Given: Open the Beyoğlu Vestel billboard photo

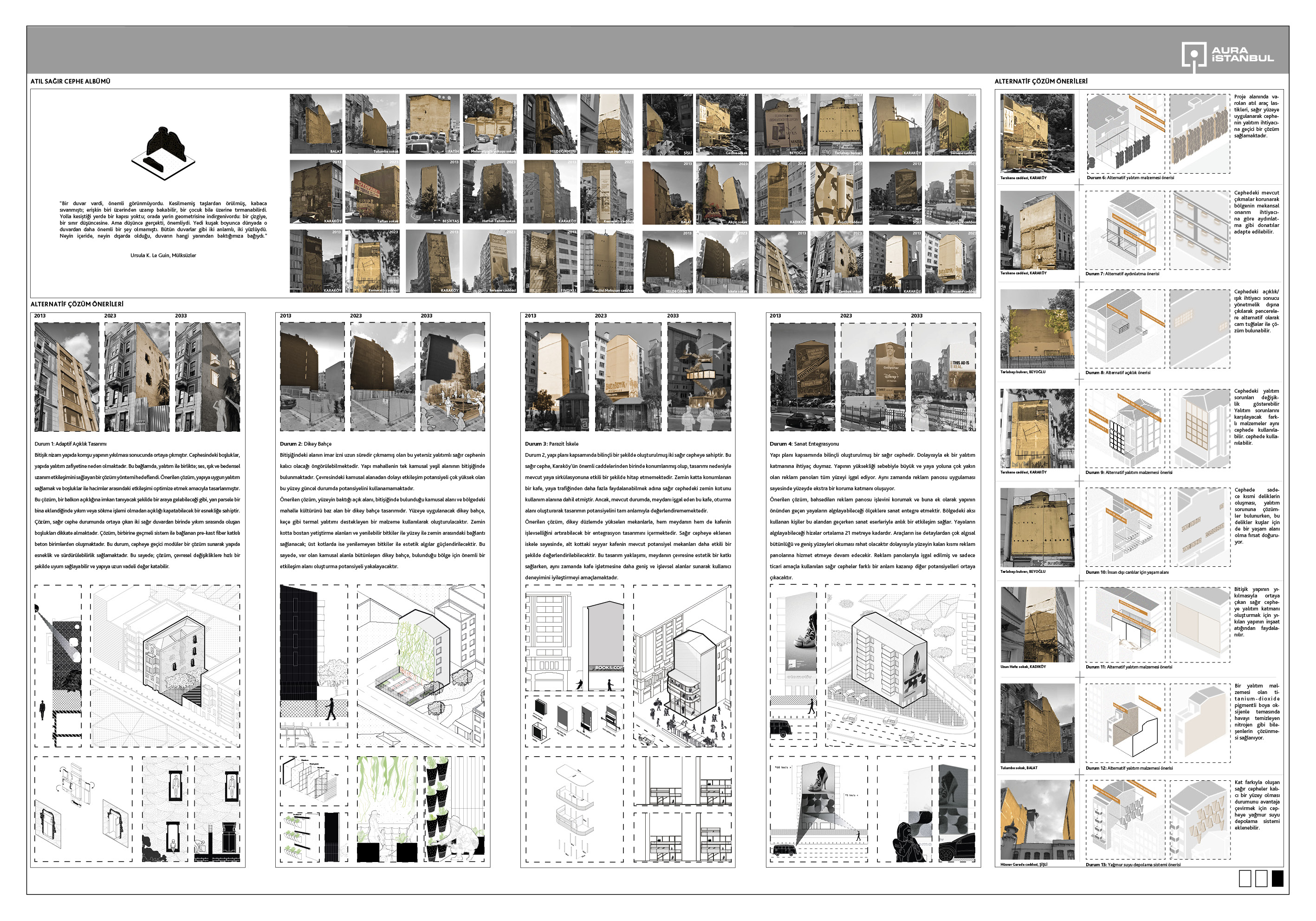Looking at the screenshot, I should pyautogui.click(x=781, y=124).
